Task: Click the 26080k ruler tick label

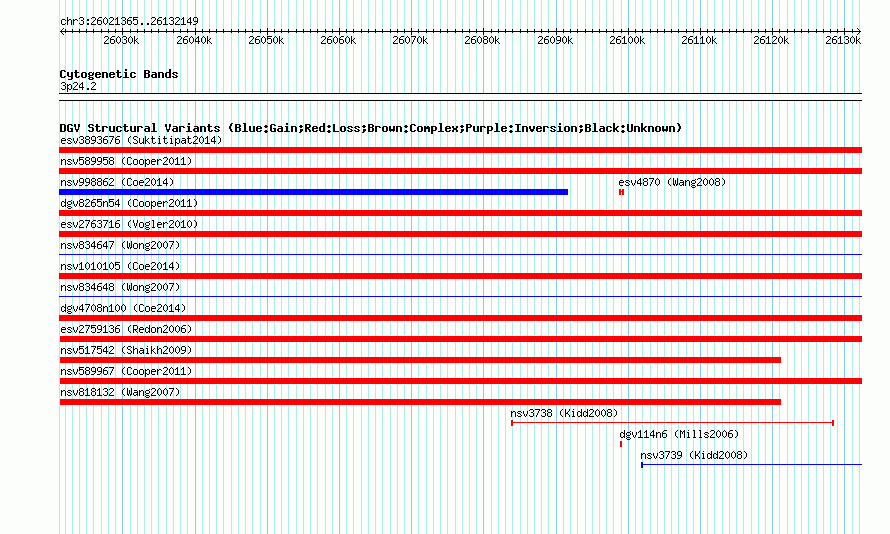Action: point(482,40)
